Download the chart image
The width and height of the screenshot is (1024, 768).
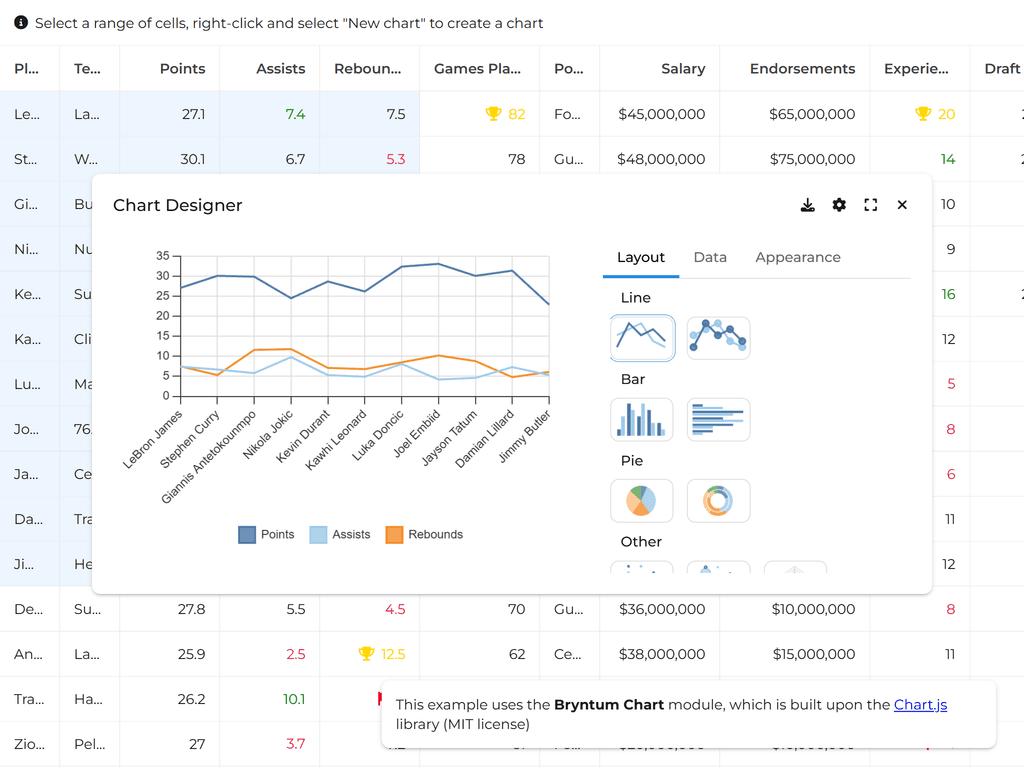[x=808, y=205]
